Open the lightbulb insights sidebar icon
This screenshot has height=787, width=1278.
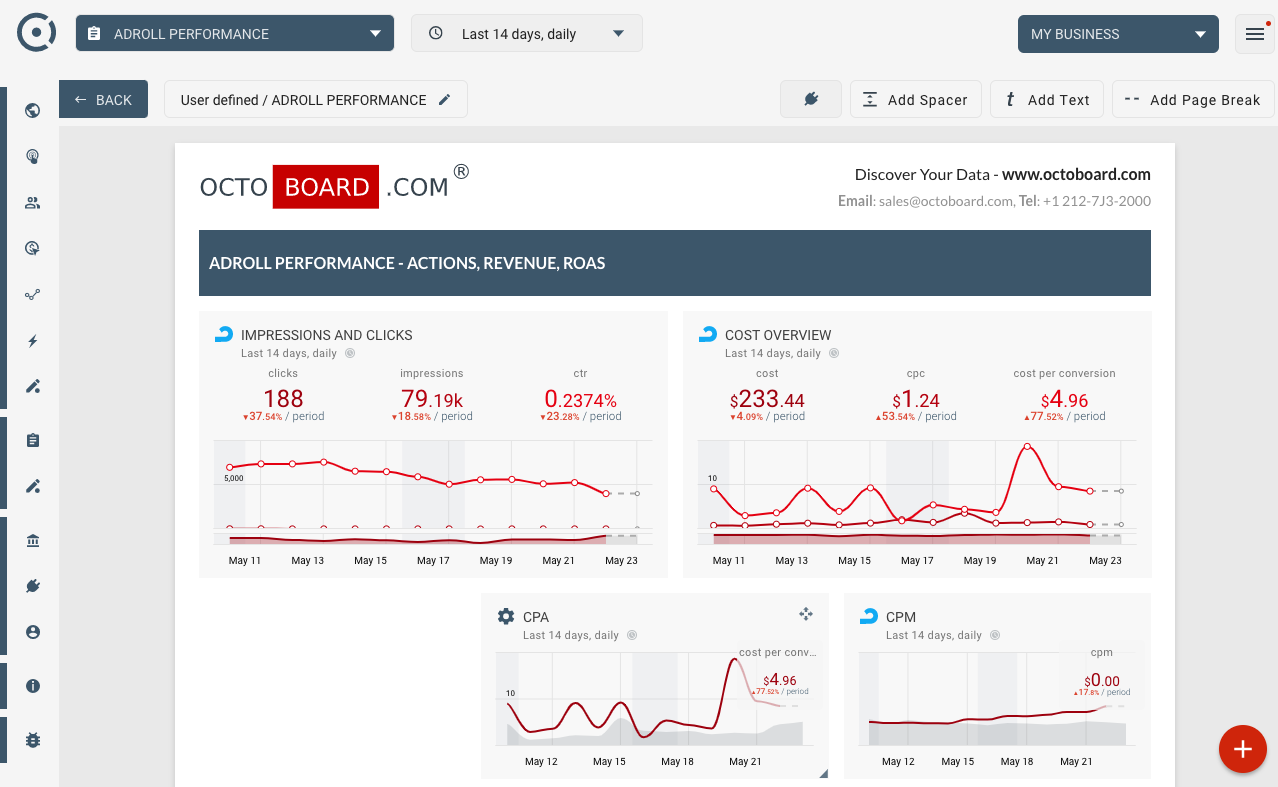[x=33, y=156]
